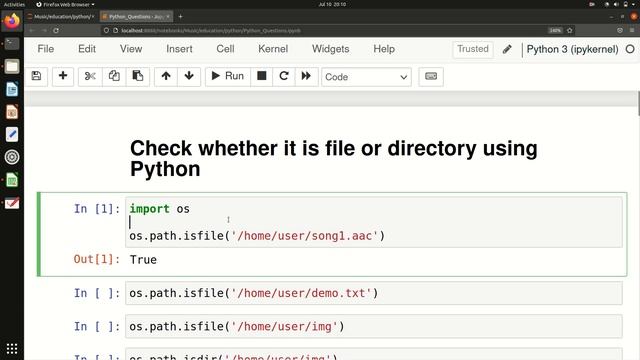Open the text editor dock icon
Screen dimensions: 640x360
pos(12,134)
